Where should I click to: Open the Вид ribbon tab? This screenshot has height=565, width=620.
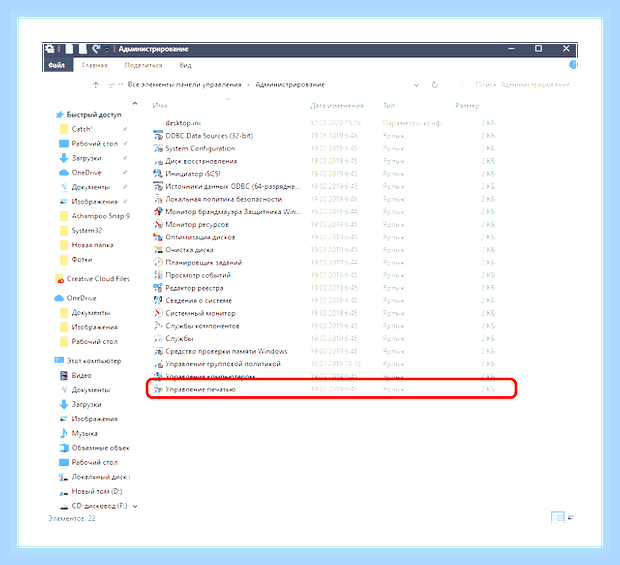pyautogui.click(x=185, y=65)
